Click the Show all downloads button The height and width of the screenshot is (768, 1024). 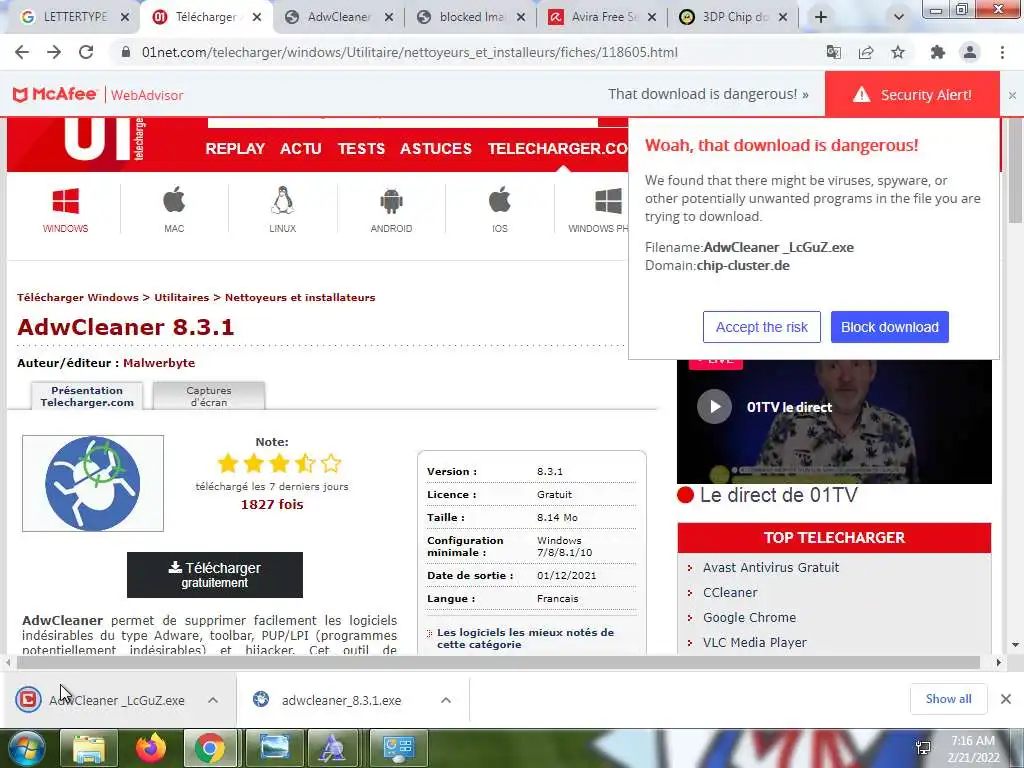pyautogui.click(x=948, y=699)
